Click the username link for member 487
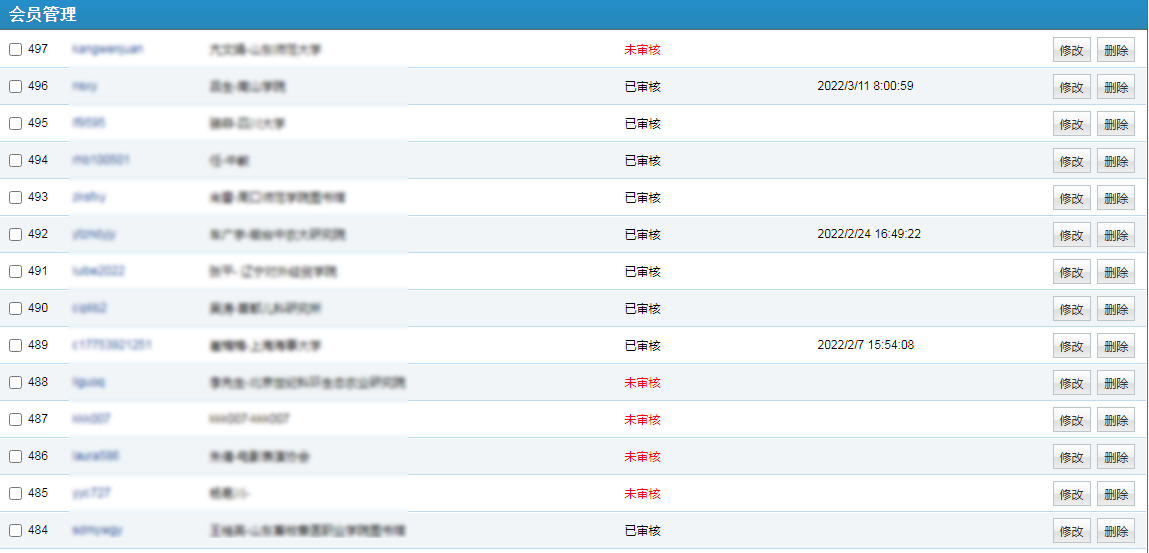The image size is (1149, 553). click(x=91, y=419)
